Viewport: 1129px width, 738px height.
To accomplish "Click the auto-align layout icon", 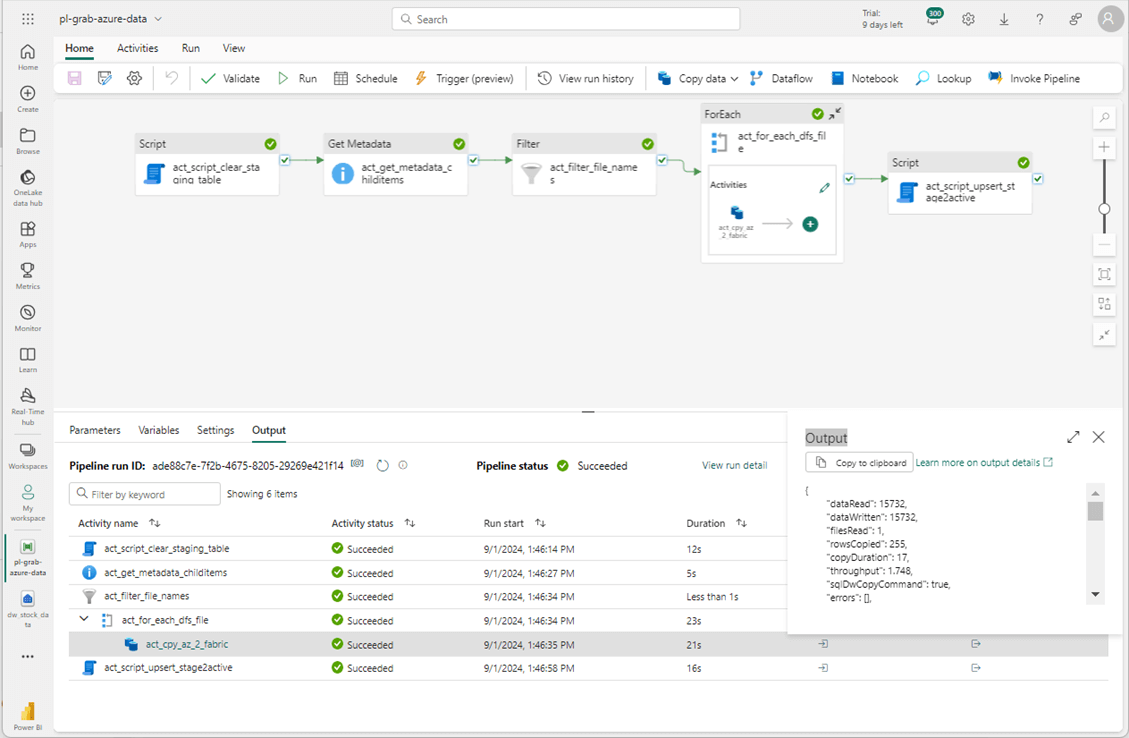I will [x=1104, y=304].
